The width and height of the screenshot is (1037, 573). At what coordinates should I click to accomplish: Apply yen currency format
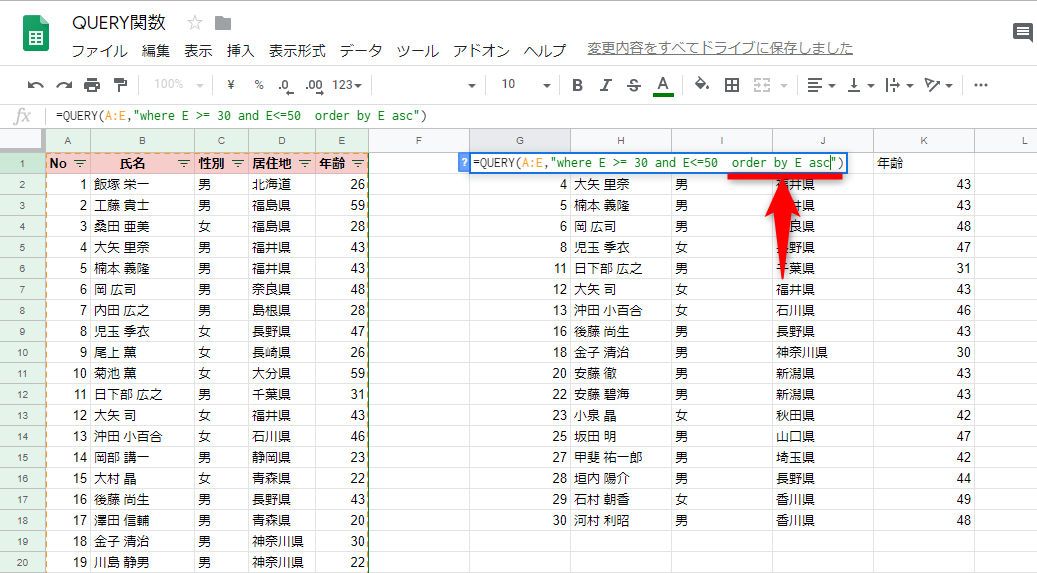[x=230, y=85]
